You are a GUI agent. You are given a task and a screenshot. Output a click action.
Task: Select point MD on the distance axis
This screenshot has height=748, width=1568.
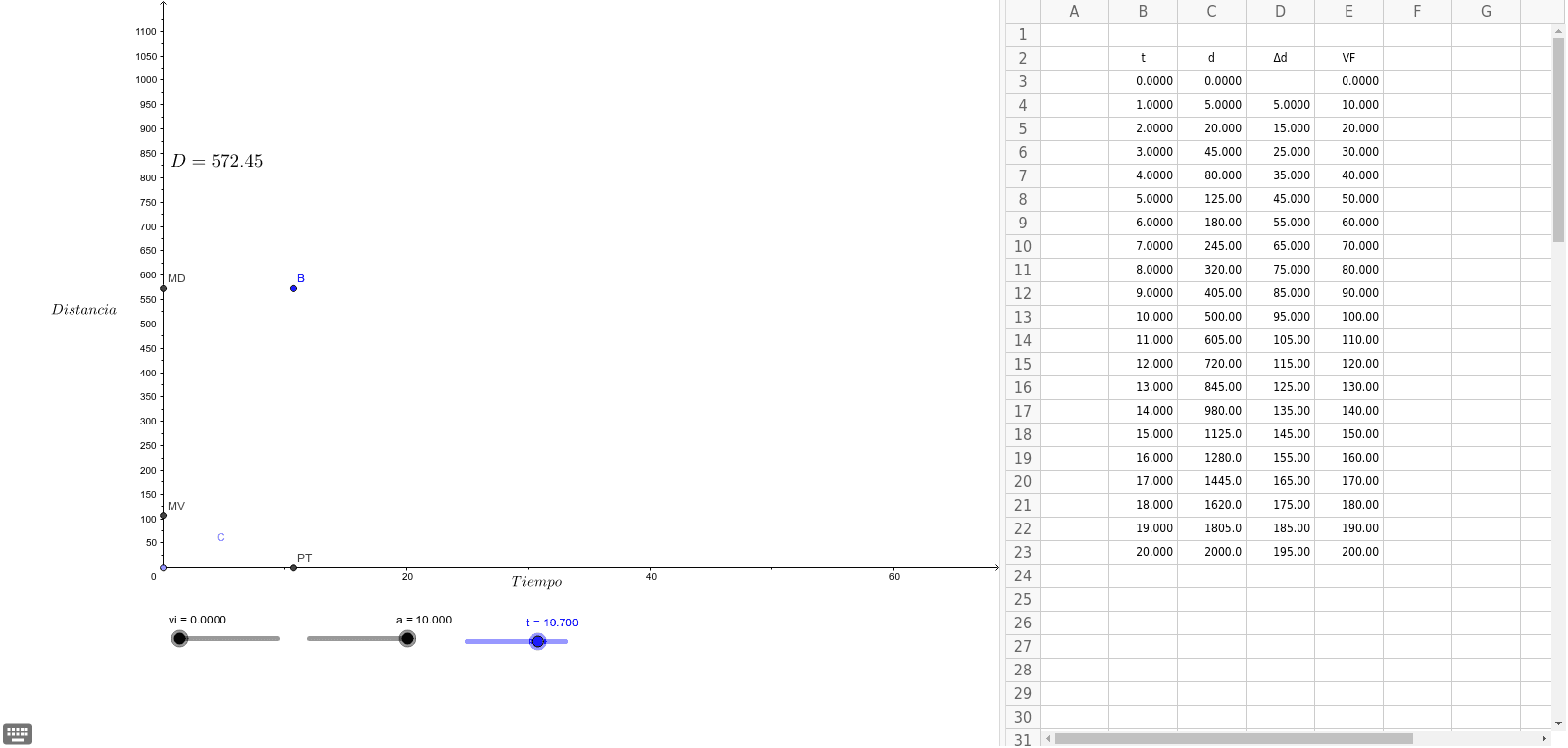point(163,288)
